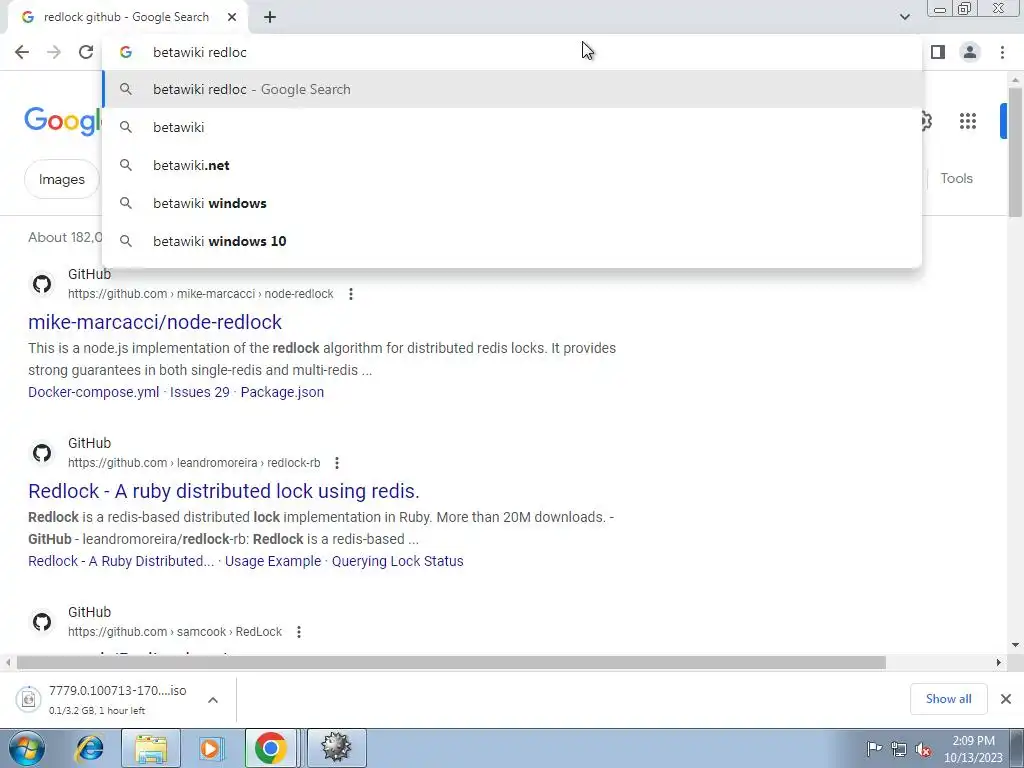Choose the 'betawiki.net' suggestion
Image resolution: width=1024 pixels, height=768 pixels.
click(512, 165)
